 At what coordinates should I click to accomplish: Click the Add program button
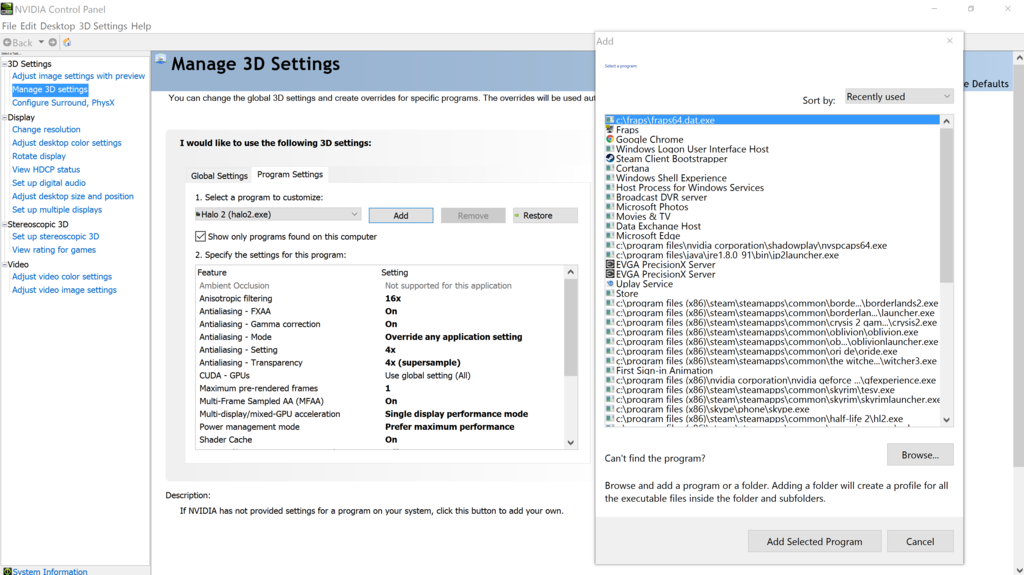(x=401, y=216)
